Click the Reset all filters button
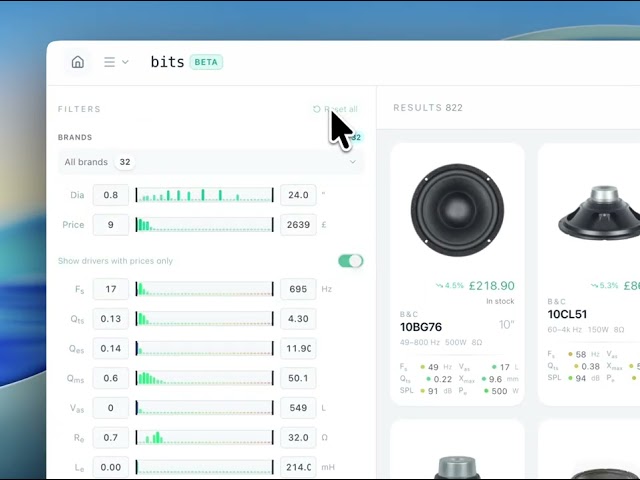Viewport: 640px width, 480px height. tap(335, 109)
